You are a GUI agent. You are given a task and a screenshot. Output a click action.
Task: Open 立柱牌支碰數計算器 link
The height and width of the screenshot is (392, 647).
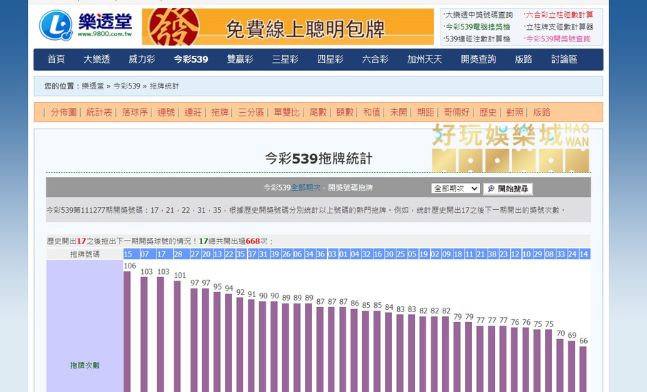tap(559, 27)
